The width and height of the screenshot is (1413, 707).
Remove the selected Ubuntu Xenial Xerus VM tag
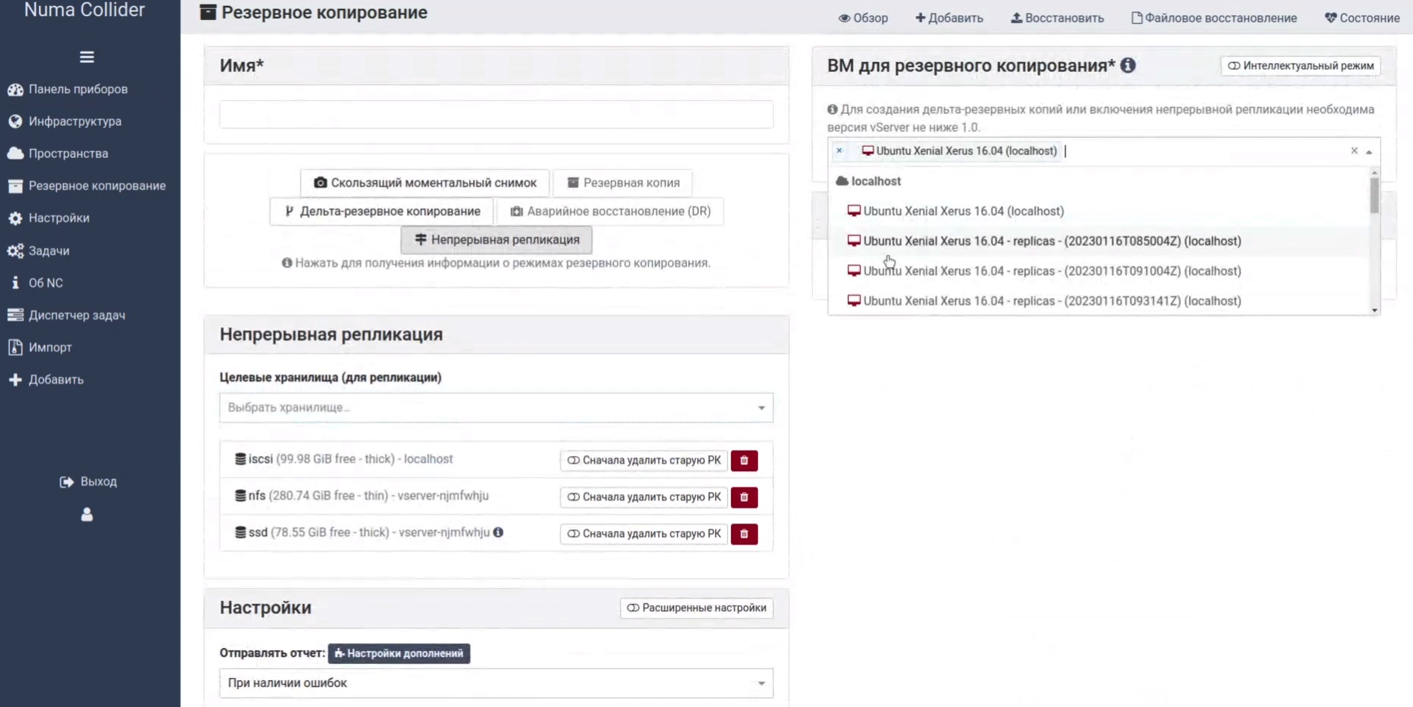click(x=839, y=151)
